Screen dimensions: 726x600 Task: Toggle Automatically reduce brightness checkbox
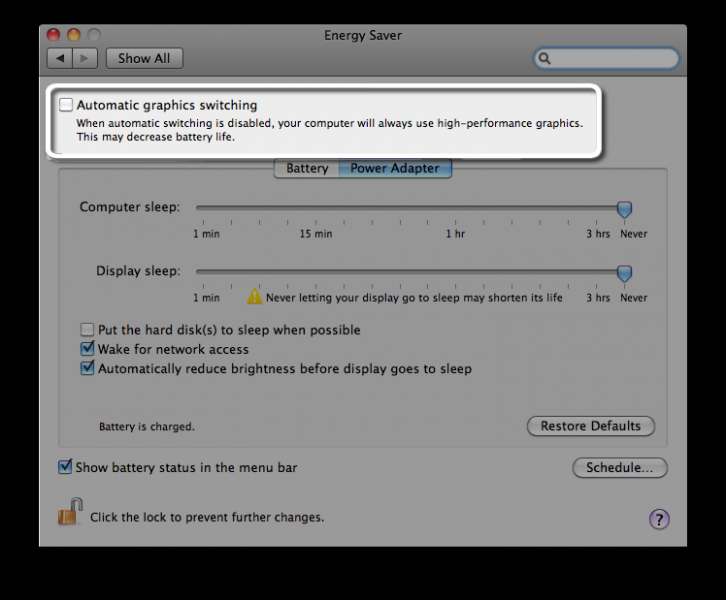click(x=87, y=368)
